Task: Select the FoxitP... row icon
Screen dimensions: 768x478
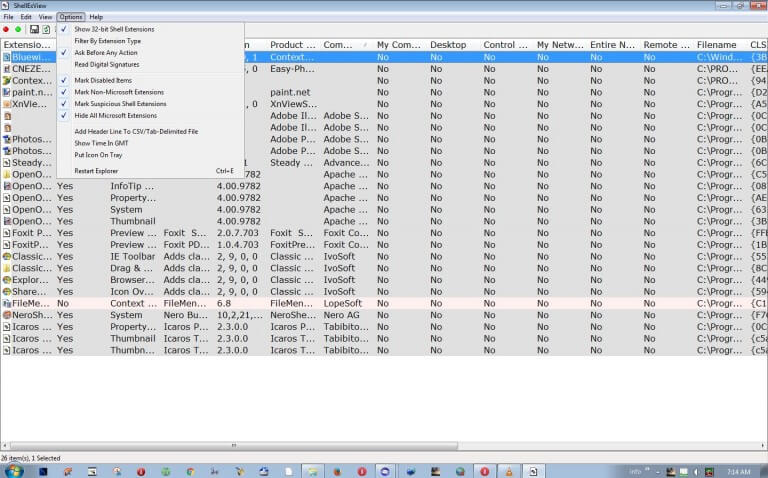Action: (x=7, y=245)
